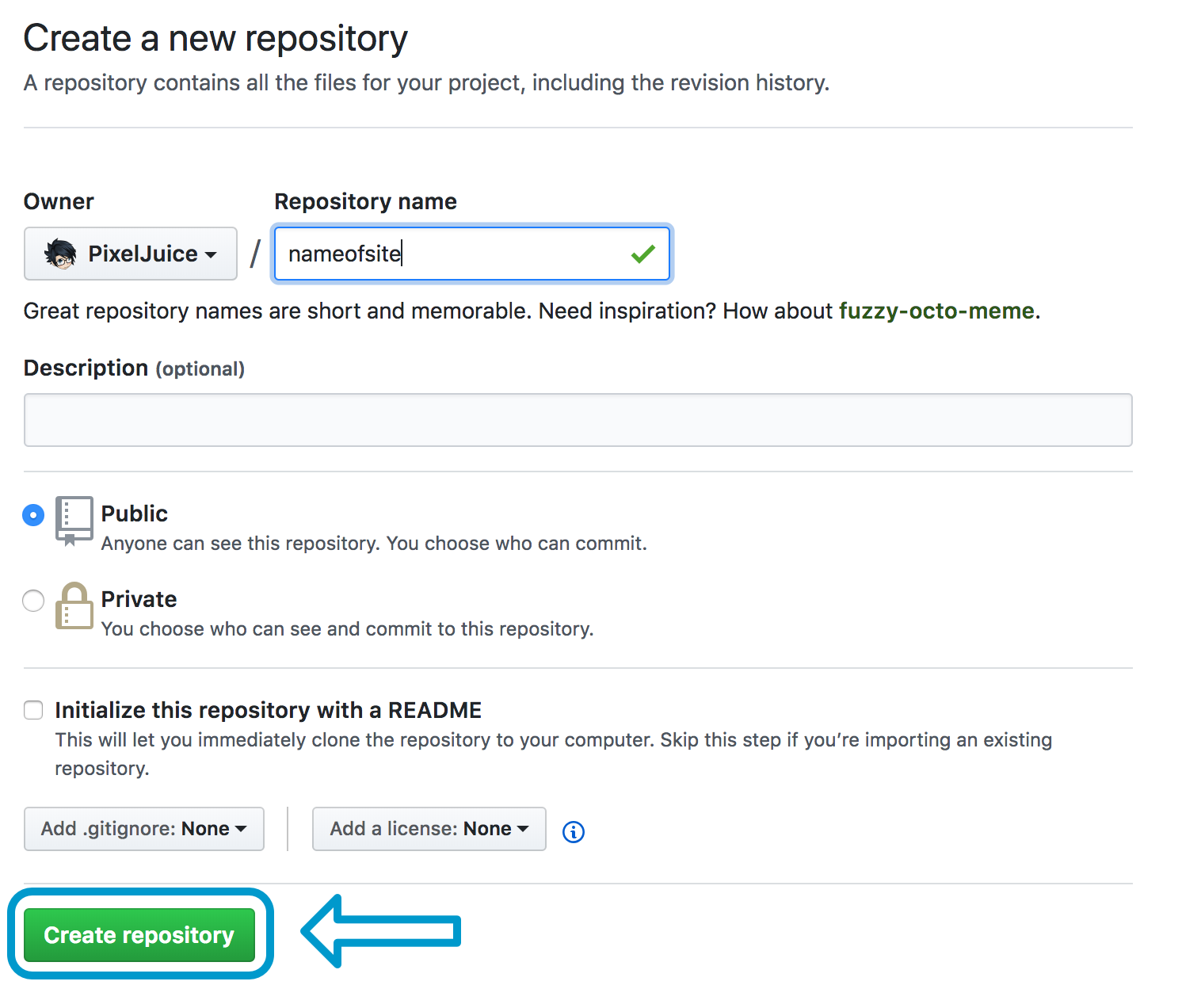Screen dimensions: 1201x1008
Task: Open the PixelJuice owner dropdown
Action: pyautogui.click(x=131, y=254)
